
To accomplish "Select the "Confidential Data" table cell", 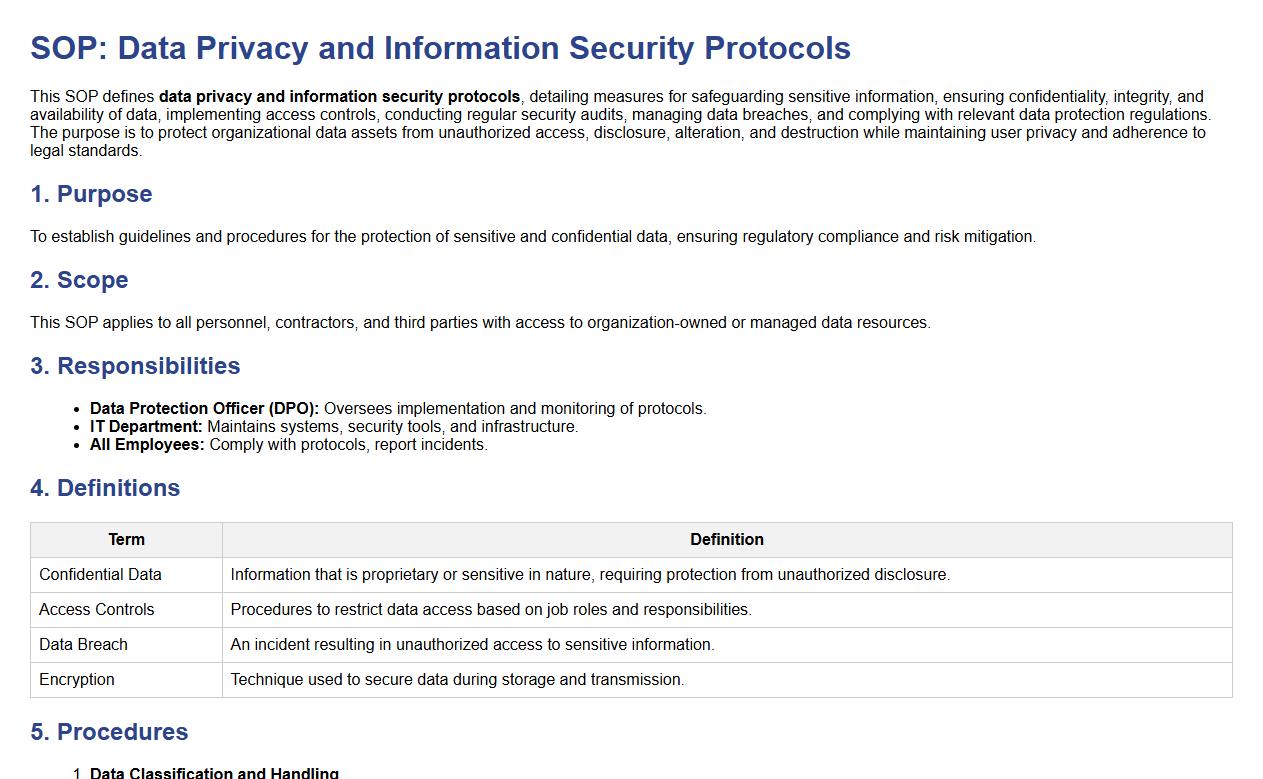I will click(x=100, y=575).
